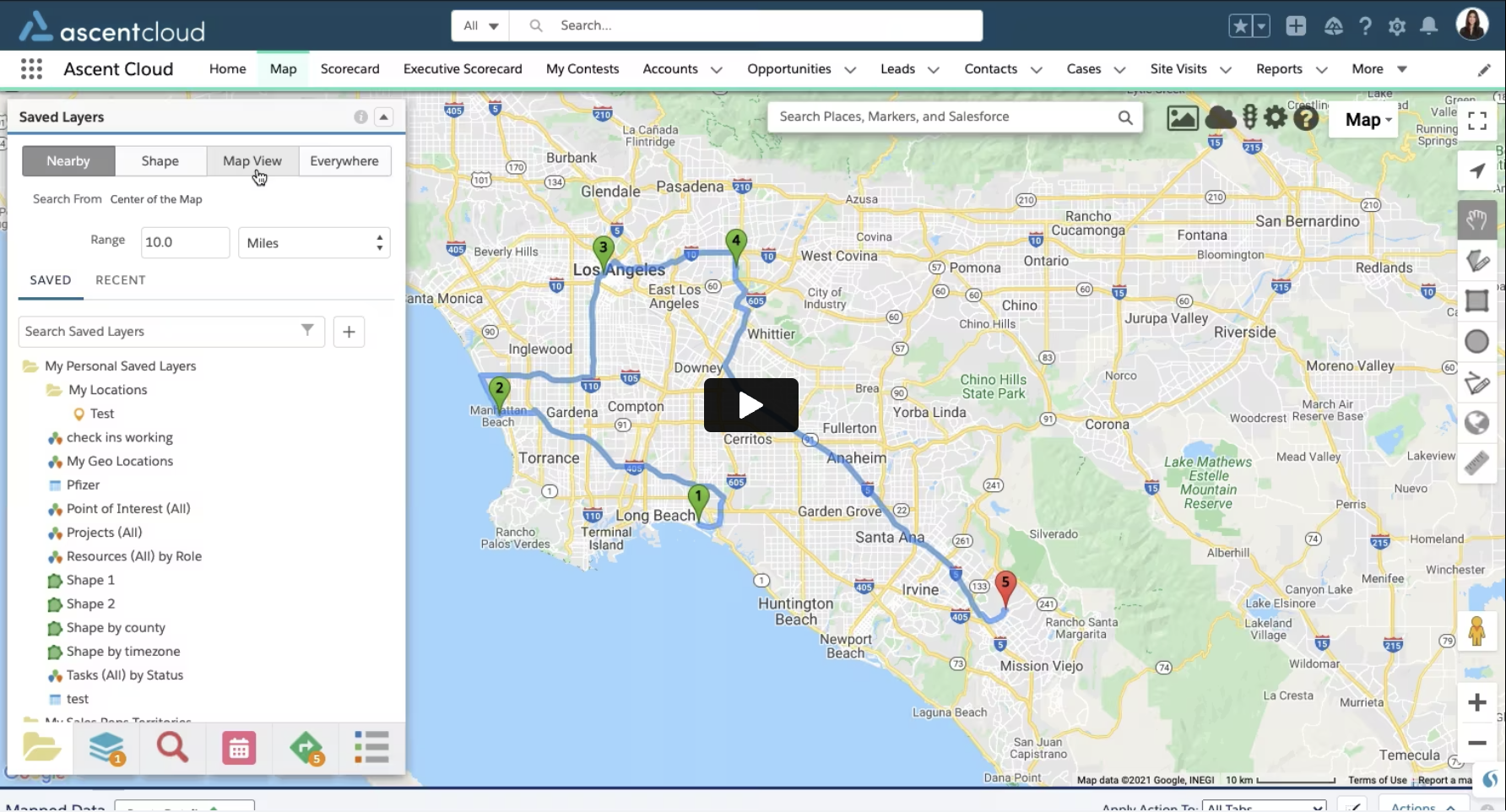Show Saved Layers info icon
The image size is (1506, 812).
(360, 117)
